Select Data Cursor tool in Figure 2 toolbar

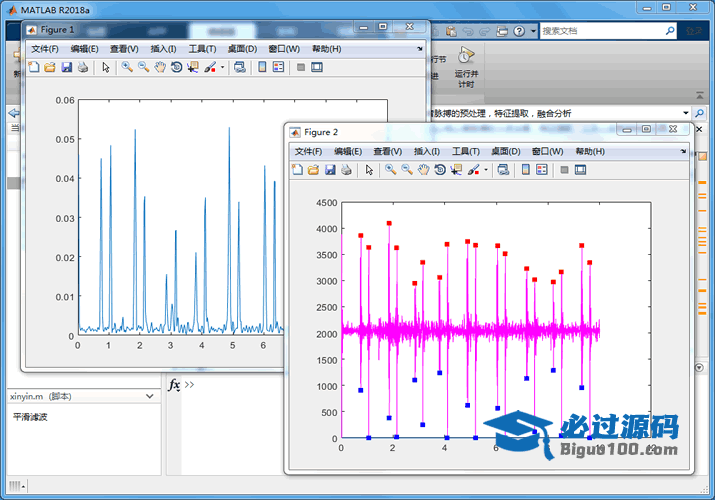[x=456, y=170]
